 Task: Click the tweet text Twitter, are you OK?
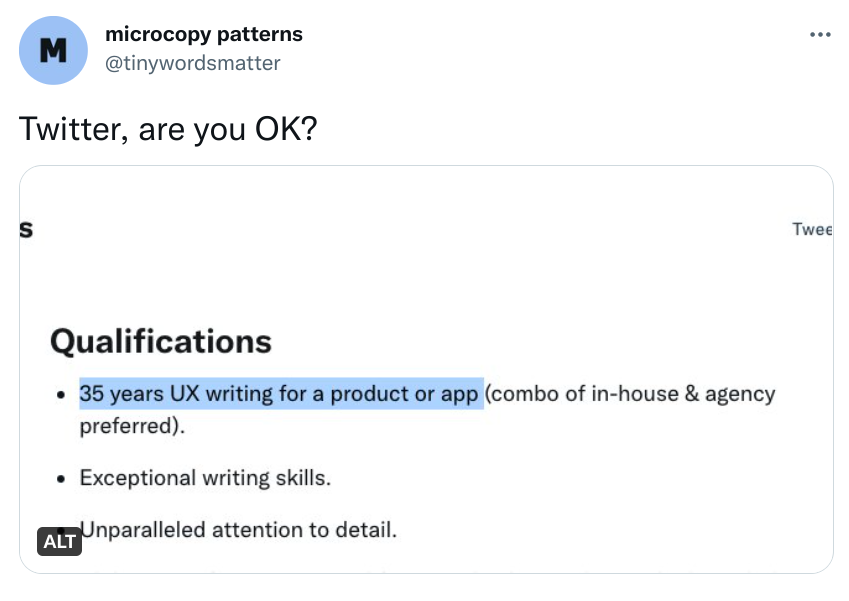point(168,129)
